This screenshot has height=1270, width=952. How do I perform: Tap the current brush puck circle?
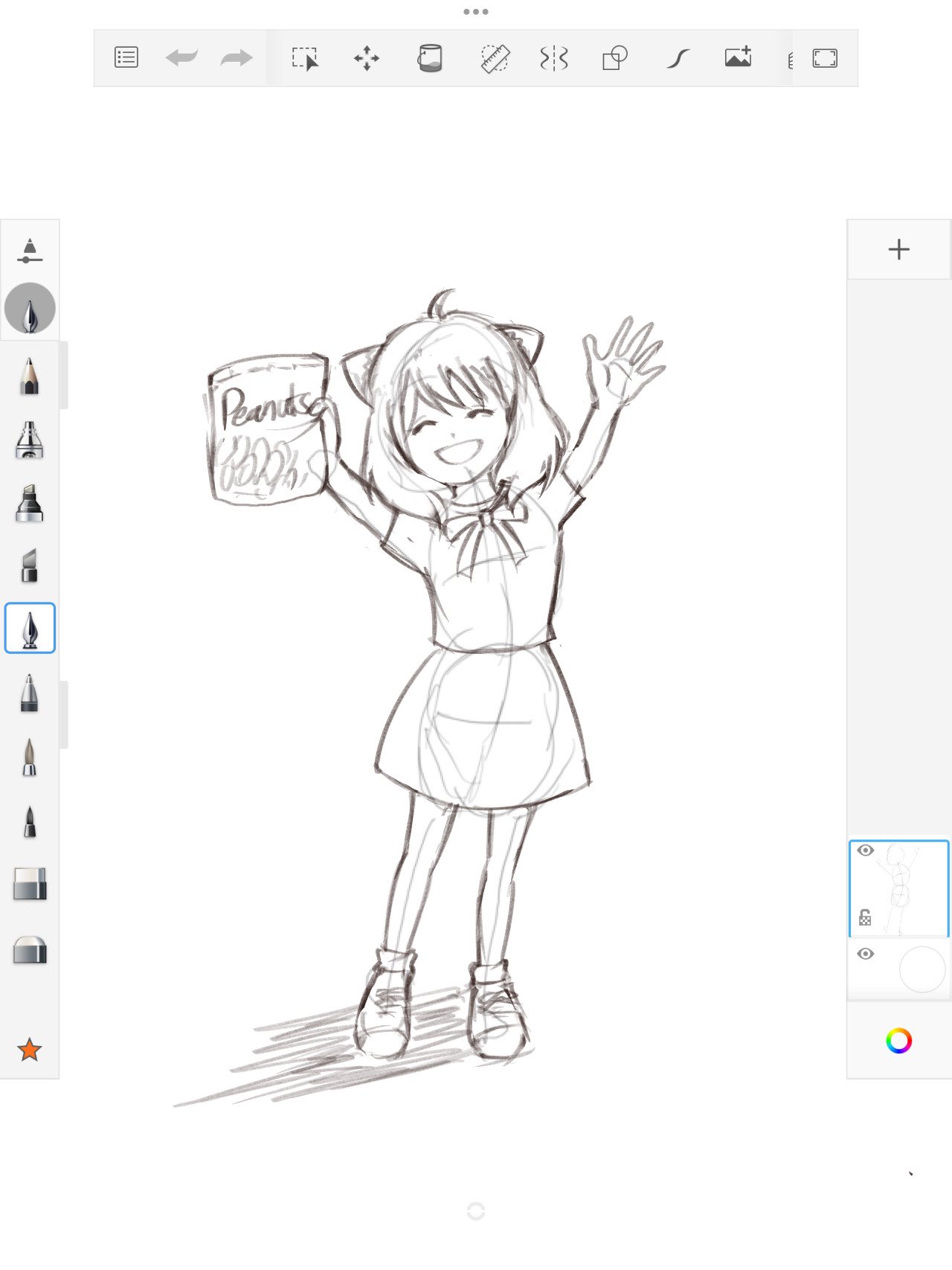pos(30,308)
